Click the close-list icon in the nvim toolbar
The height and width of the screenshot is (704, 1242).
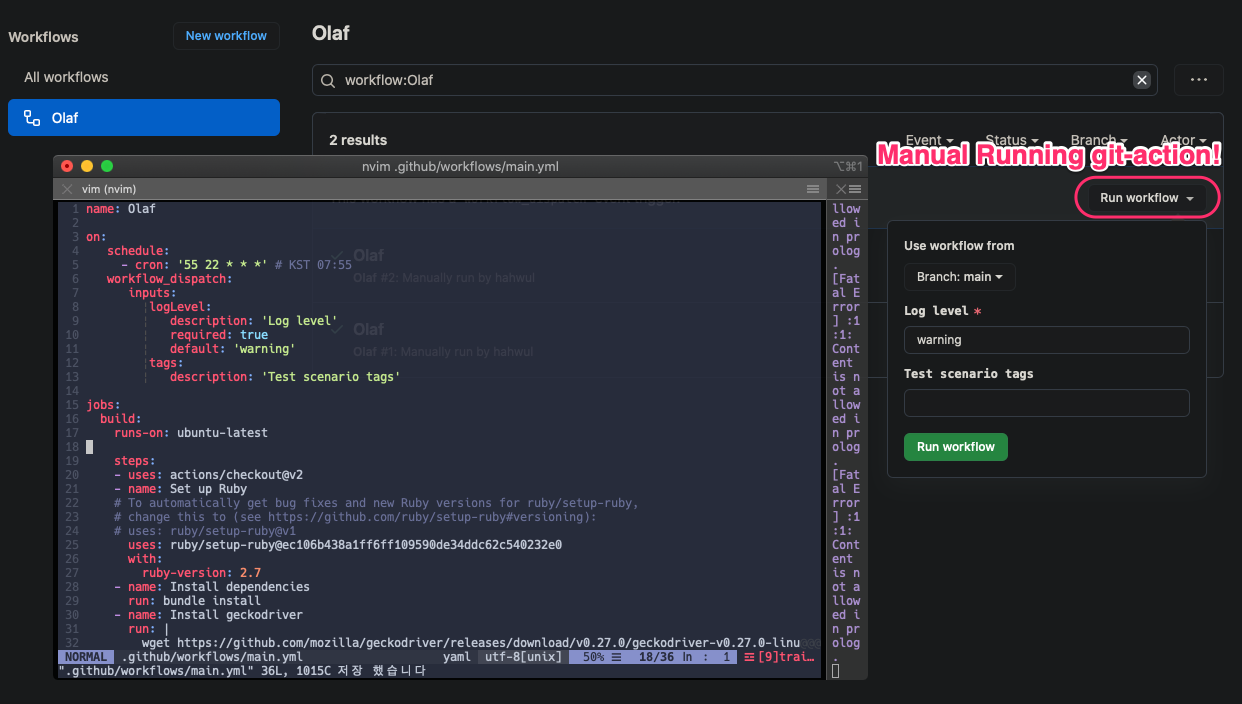point(846,189)
